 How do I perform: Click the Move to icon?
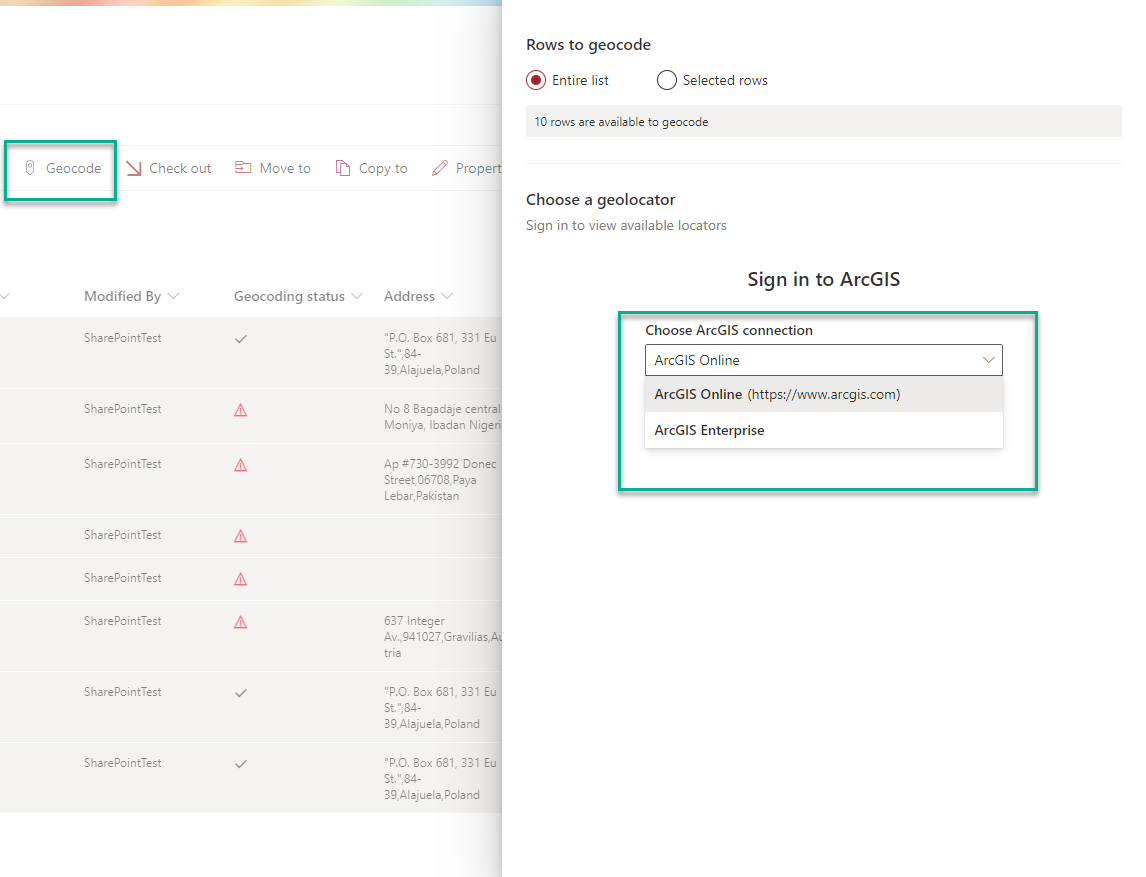243,168
